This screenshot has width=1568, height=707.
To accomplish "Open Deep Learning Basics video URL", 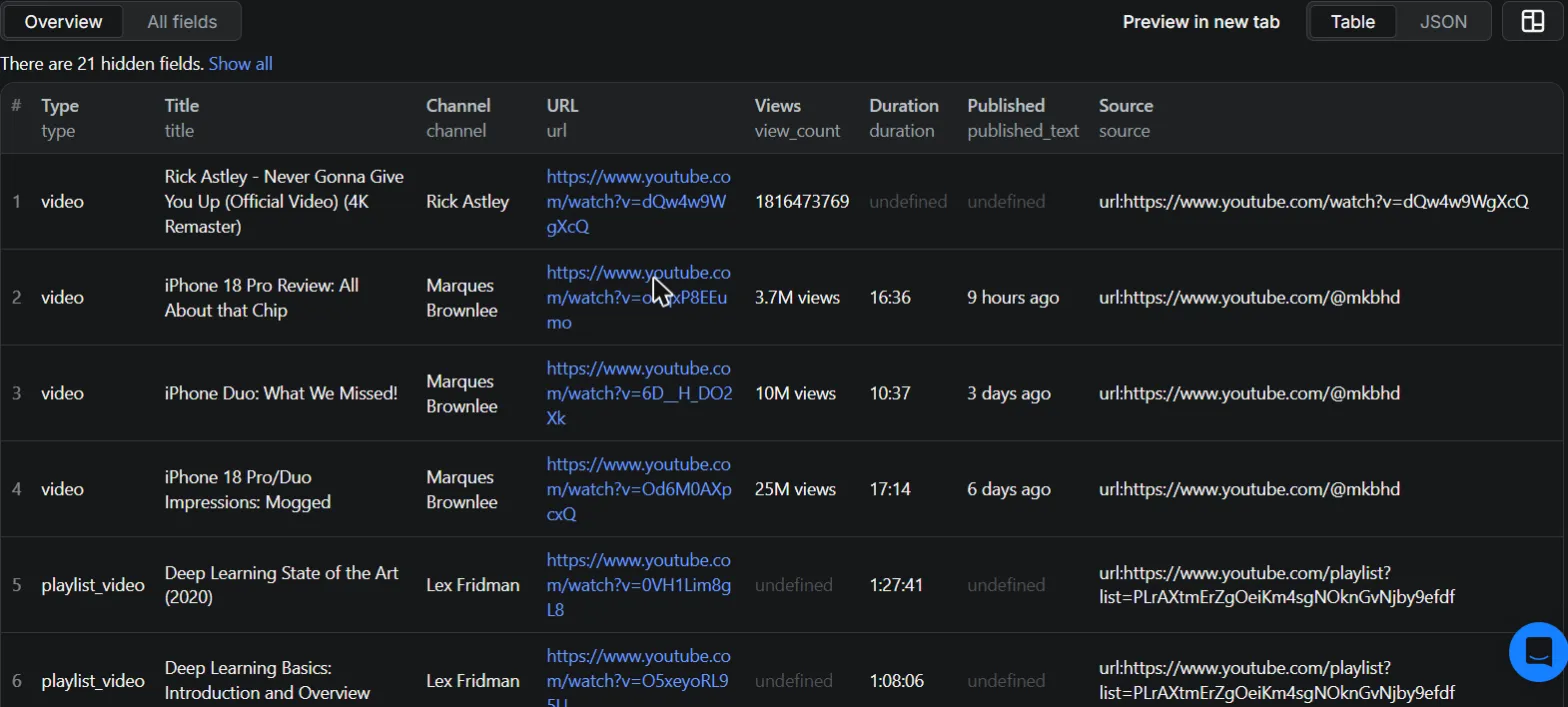I will [638, 680].
